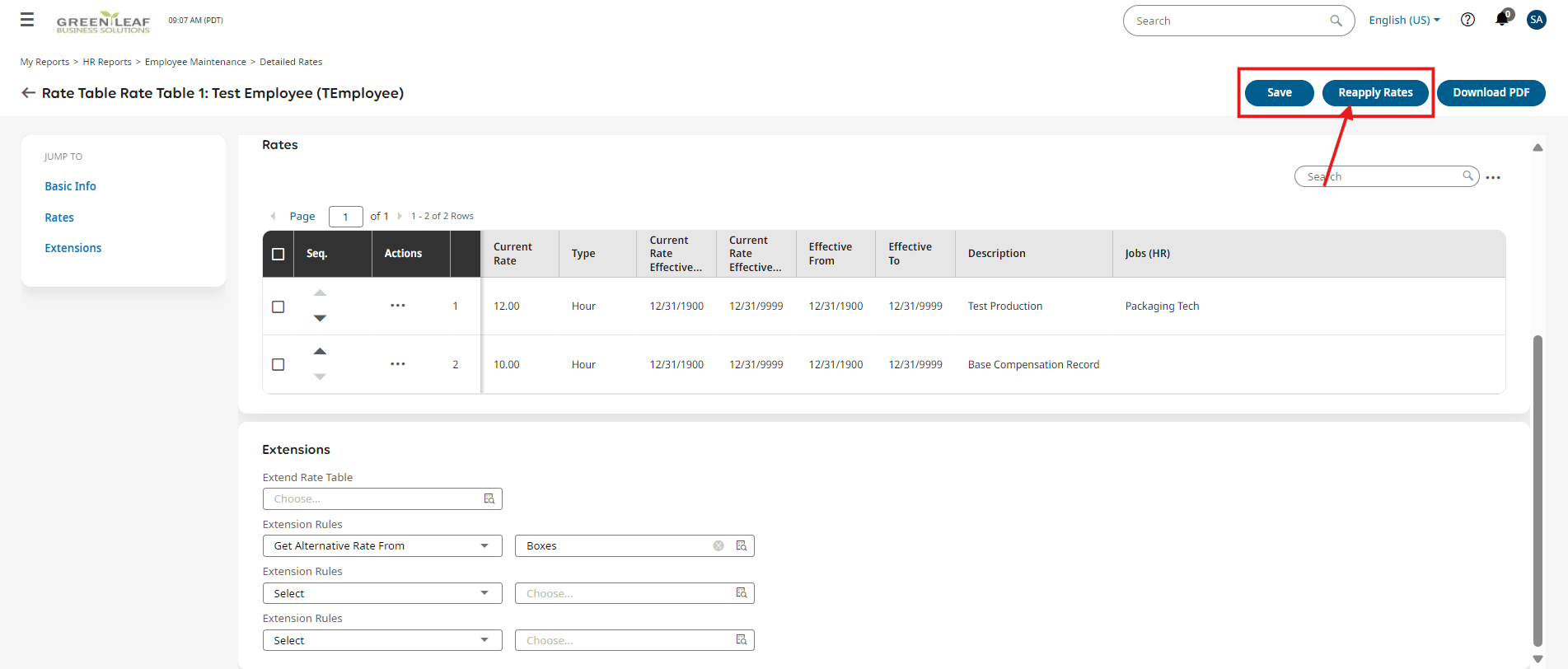Jump to Extensions section

pos(73,248)
